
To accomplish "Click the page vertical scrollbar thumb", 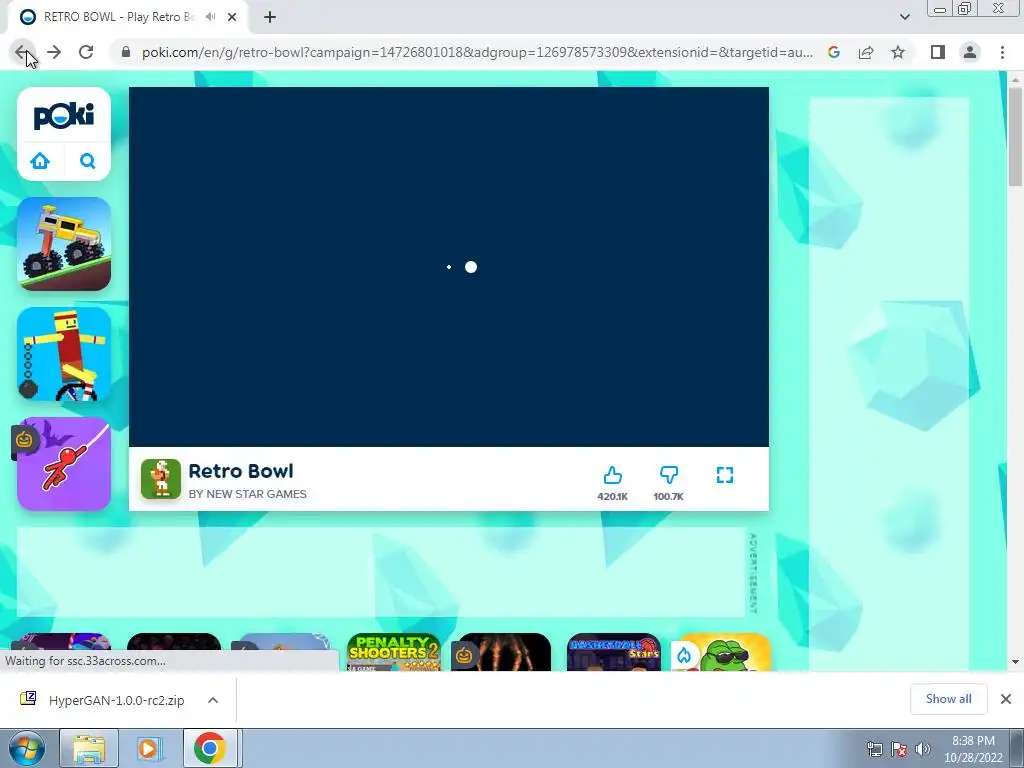I will tap(1015, 136).
